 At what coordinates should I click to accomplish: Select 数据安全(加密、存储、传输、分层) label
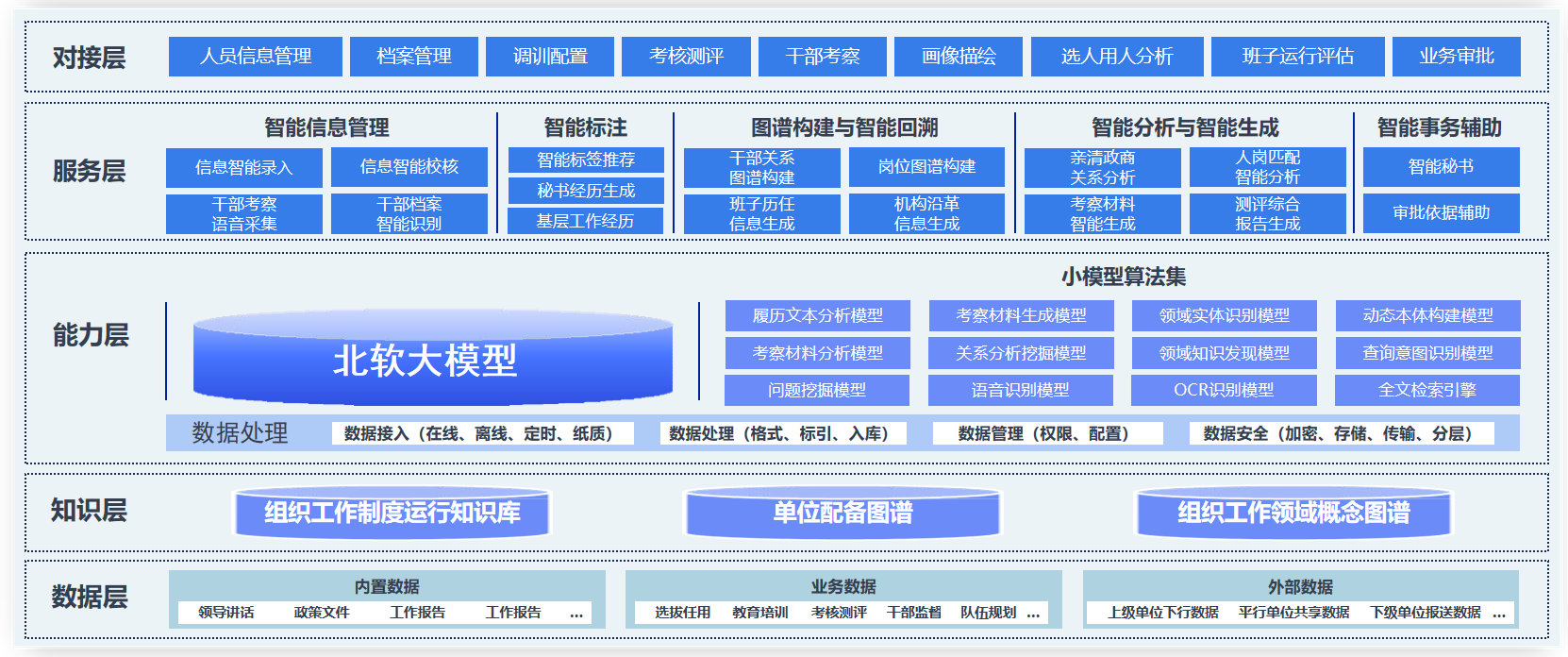1343,433
